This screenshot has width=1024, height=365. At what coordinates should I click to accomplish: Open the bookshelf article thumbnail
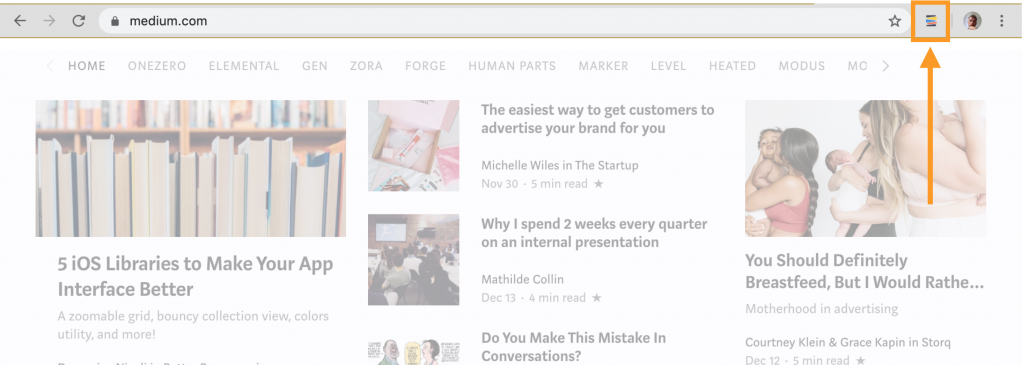(191, 168)
